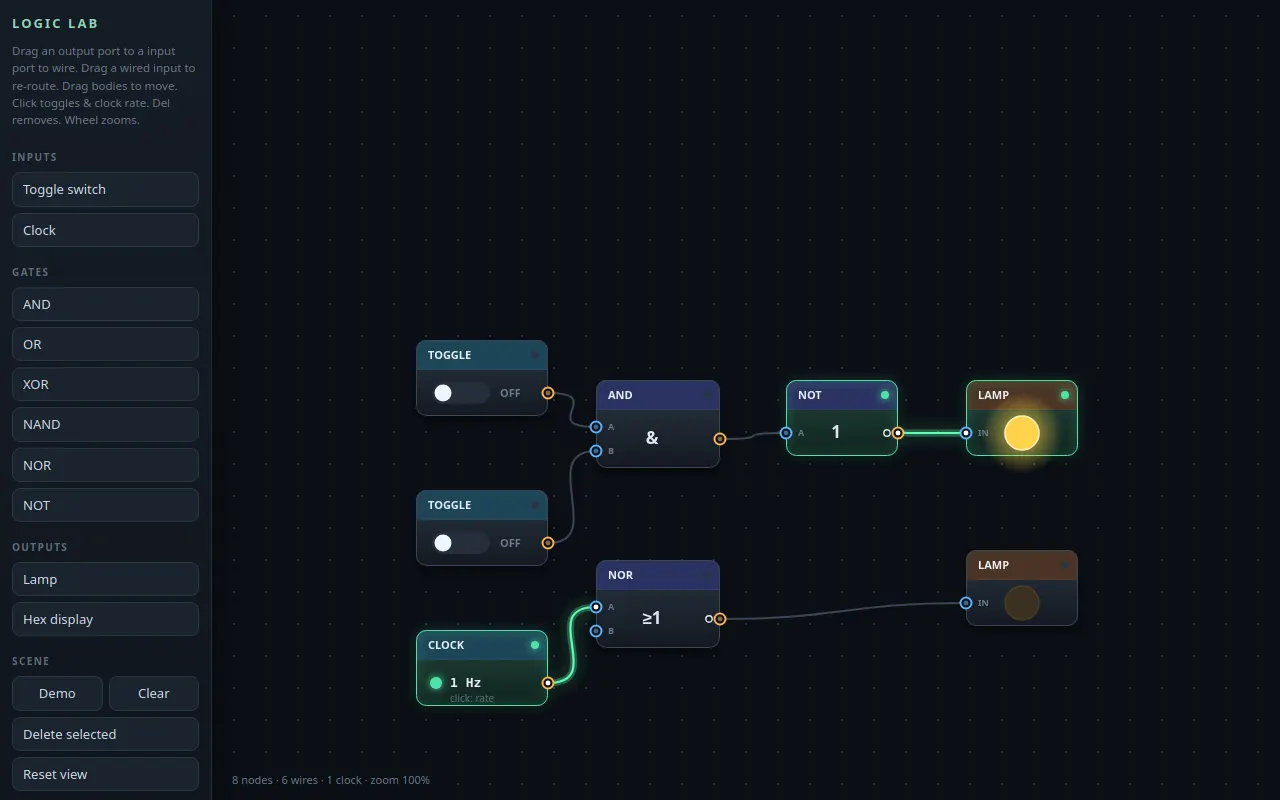Reset the canvas view
1280x800 pixels.
point(105,774)
